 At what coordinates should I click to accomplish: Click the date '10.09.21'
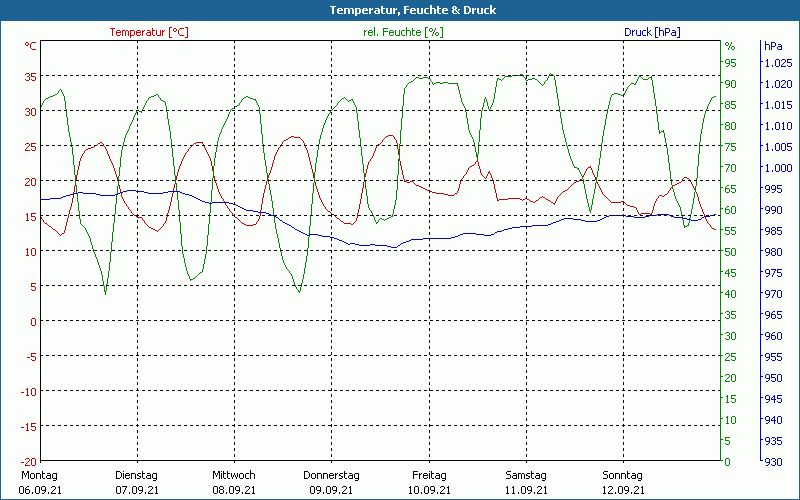click(429, 490)
